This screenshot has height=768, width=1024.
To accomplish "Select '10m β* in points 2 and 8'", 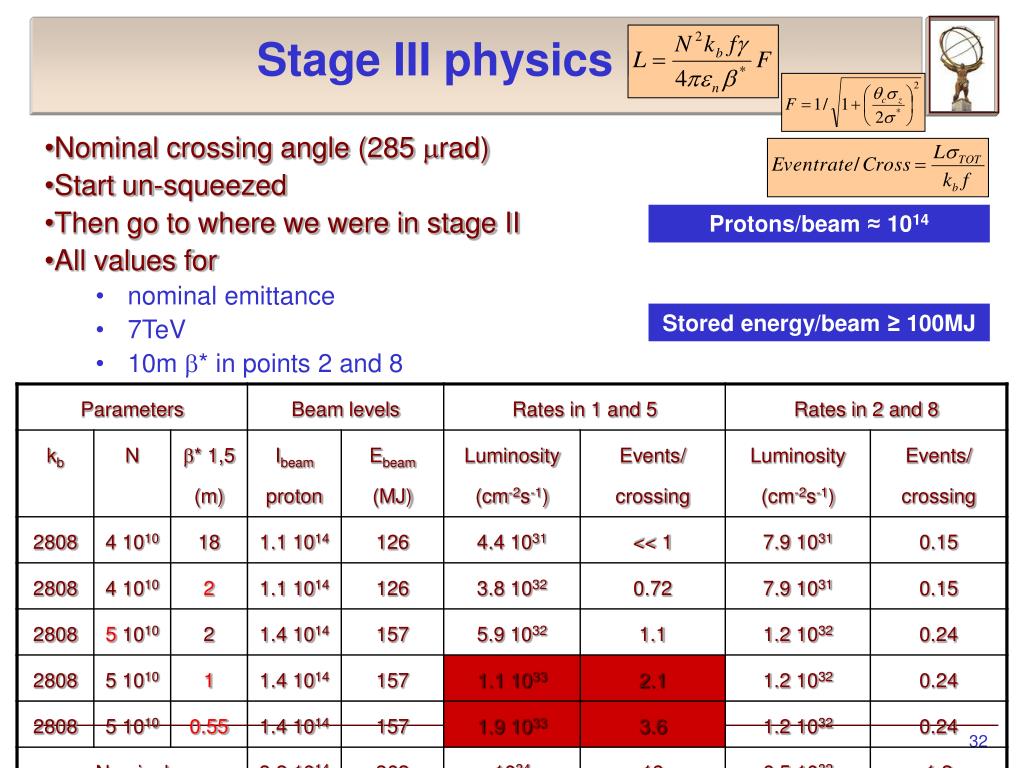I will pyautogui.click(x=265, y=364).
